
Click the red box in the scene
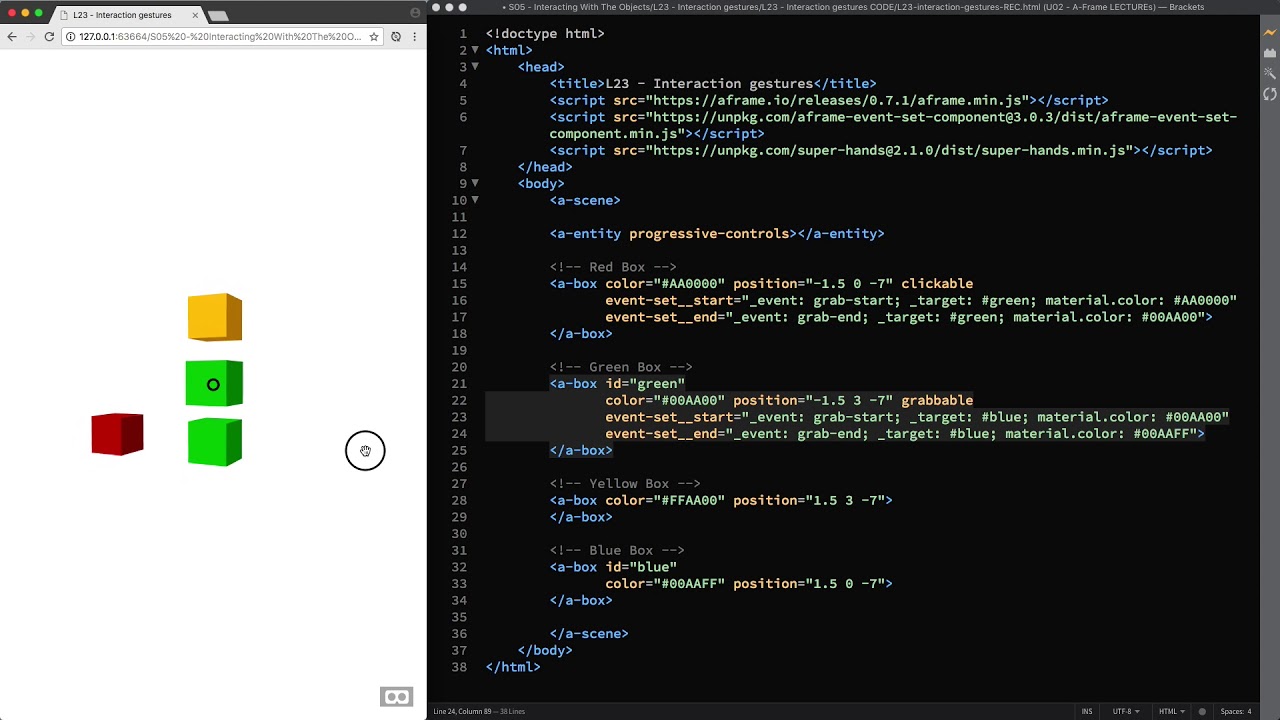coord(117,434)
